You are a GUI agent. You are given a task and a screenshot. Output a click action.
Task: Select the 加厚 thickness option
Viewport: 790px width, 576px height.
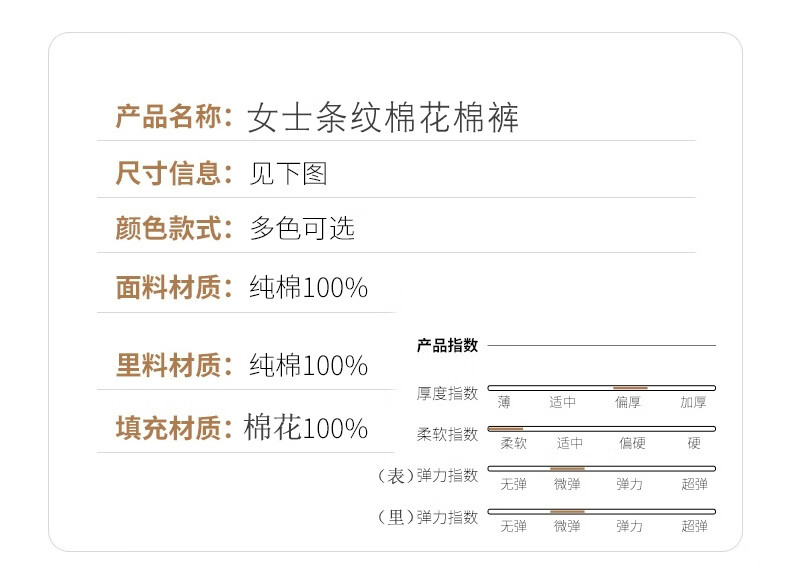point(693,402)
